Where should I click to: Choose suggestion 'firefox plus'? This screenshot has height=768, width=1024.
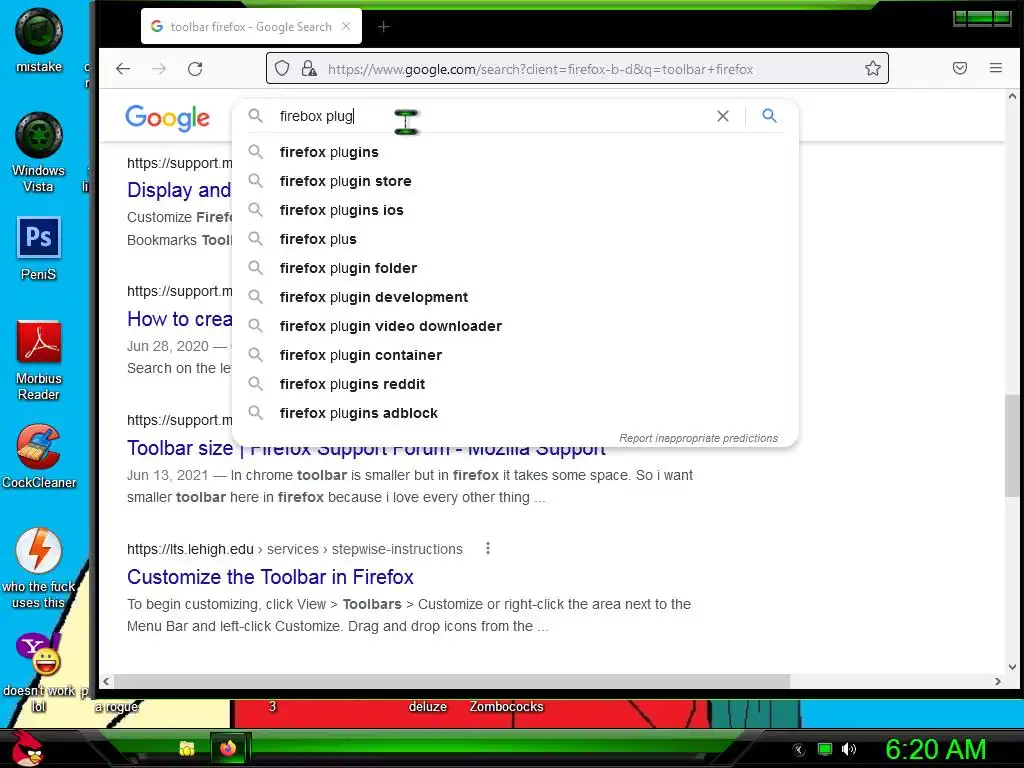point(515,239)
